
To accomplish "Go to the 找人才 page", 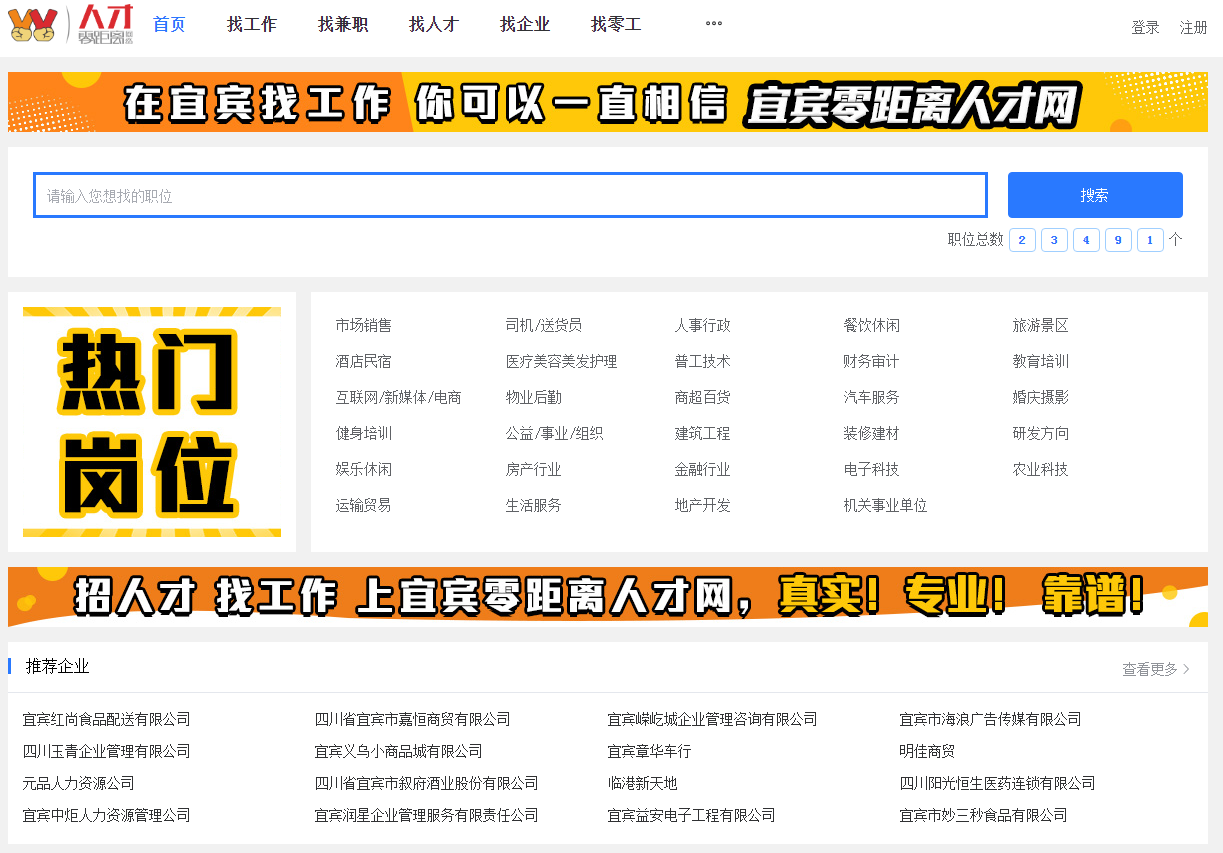I will click(x=434, y=25).
